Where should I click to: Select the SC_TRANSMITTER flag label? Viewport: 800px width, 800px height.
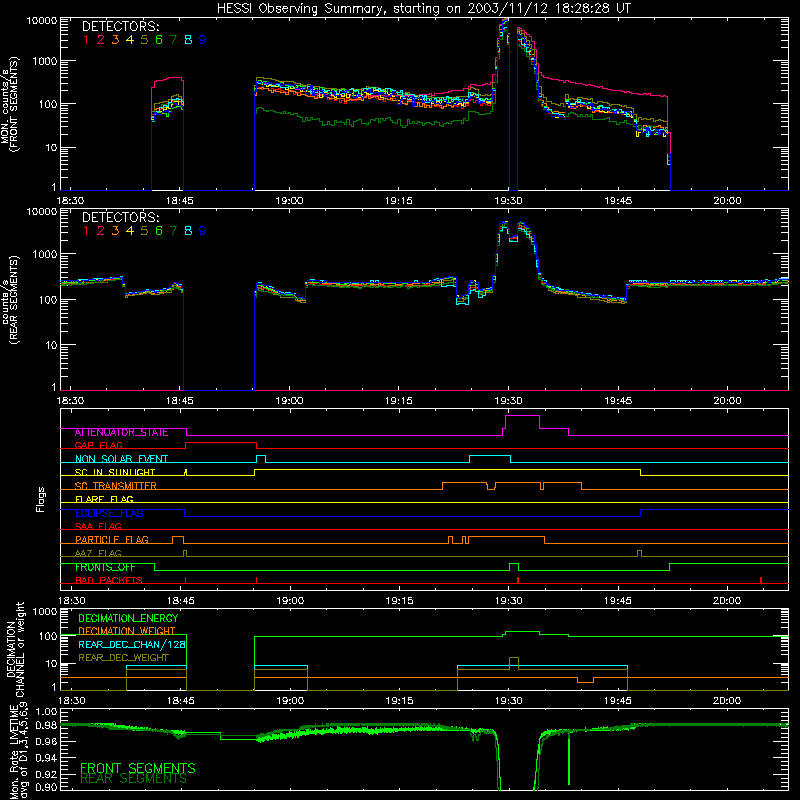(x=115, y=486)
